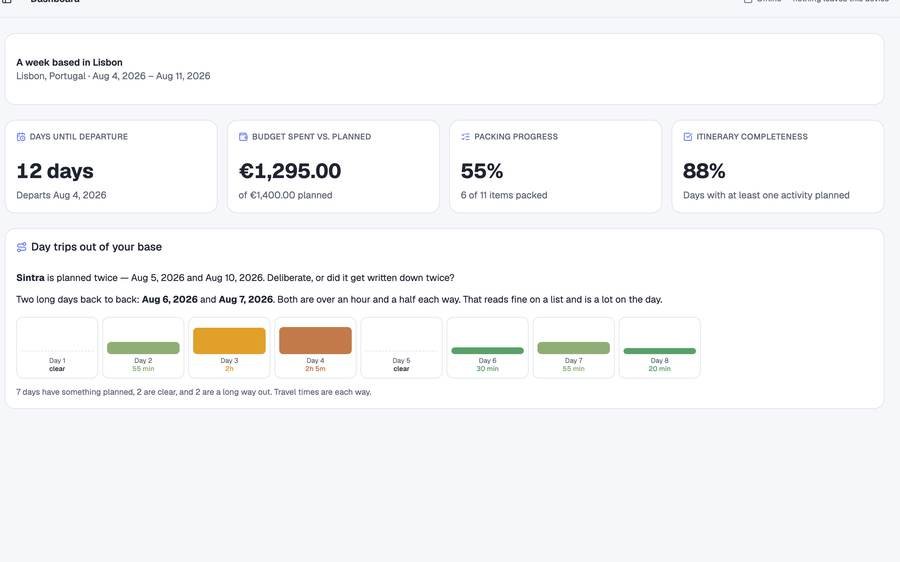Click the "20 min" label under Day 8
The width and height of the screenshot is (900, 562).
pos(660,369)
